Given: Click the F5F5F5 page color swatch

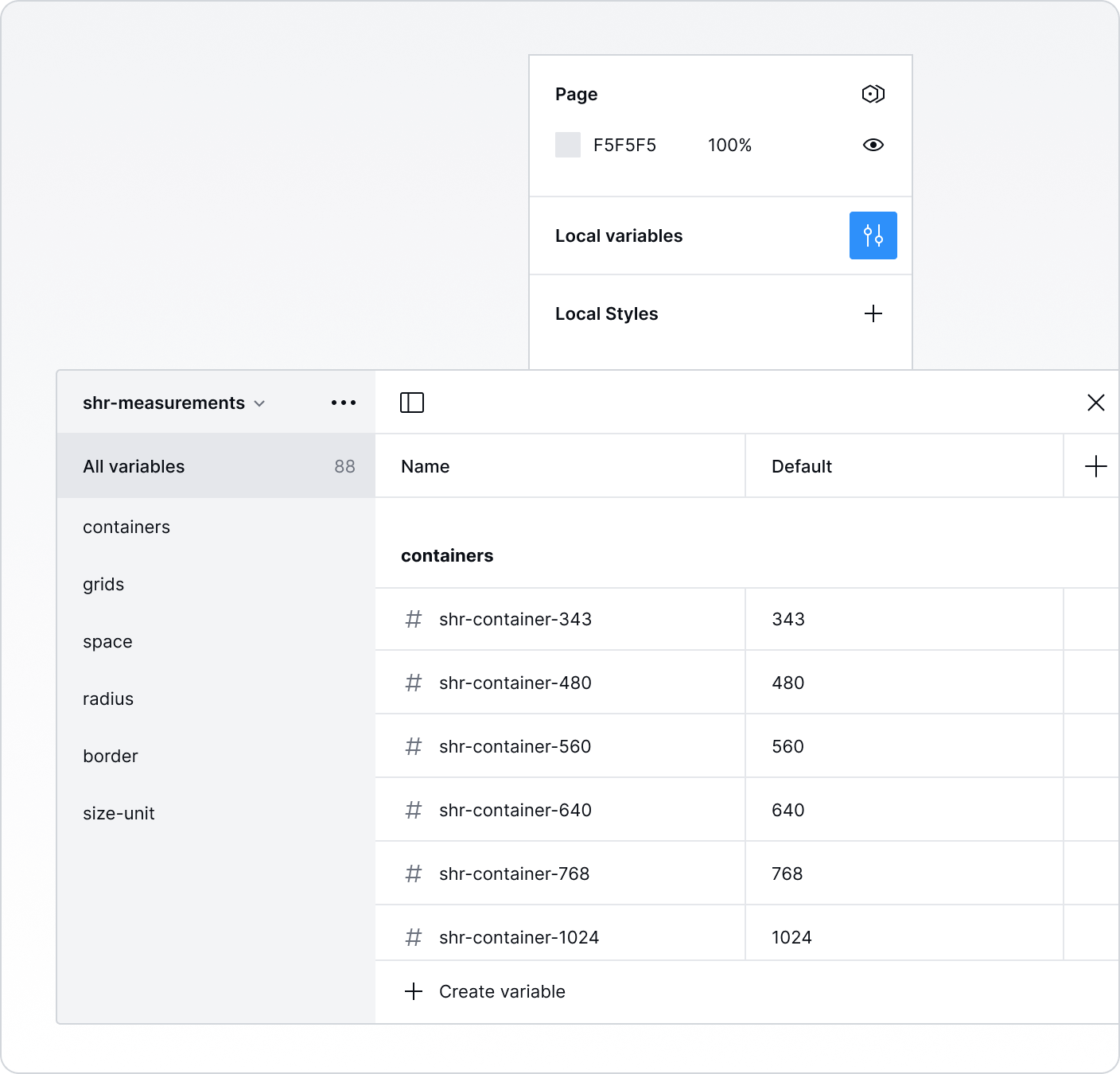Looking at the screenshot, I should [x=567, y=145].
